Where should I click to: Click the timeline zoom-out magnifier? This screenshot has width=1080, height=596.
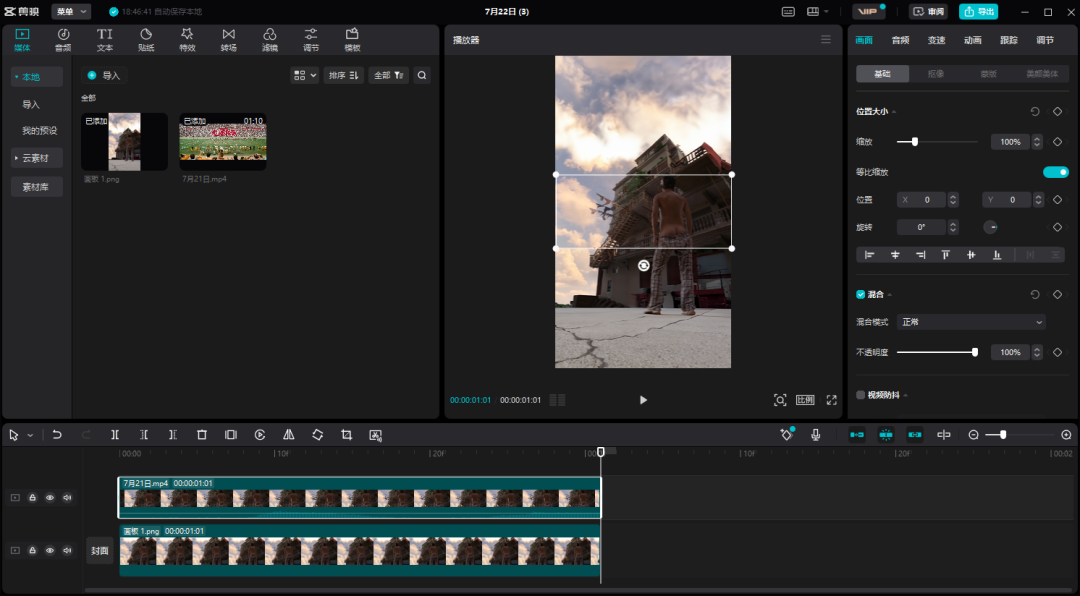pyautogui.click(x=973, y=435)
